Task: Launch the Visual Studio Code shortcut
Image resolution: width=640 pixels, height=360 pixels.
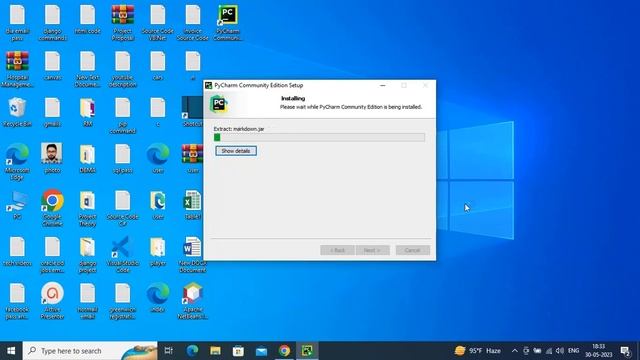Action: (x=122, y=255)
